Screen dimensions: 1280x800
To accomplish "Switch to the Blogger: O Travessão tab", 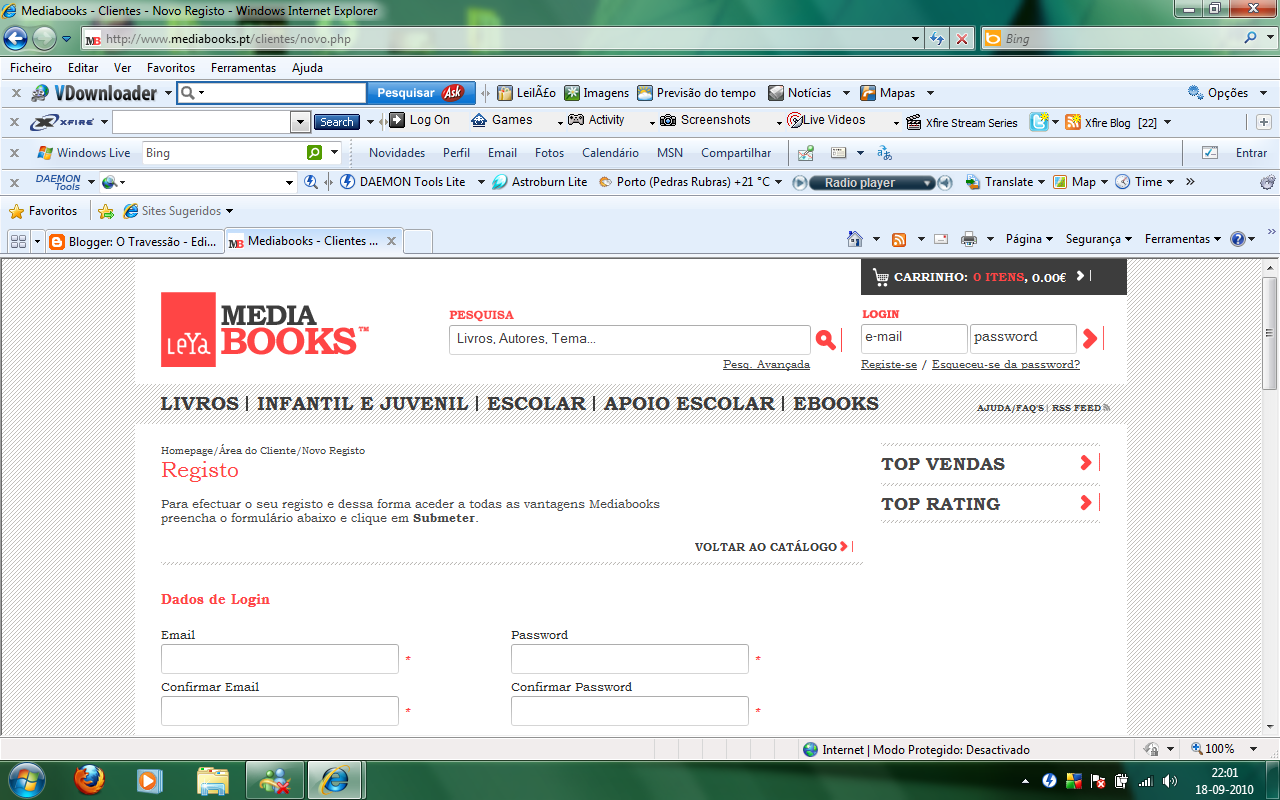I will [x=134, y=241].
